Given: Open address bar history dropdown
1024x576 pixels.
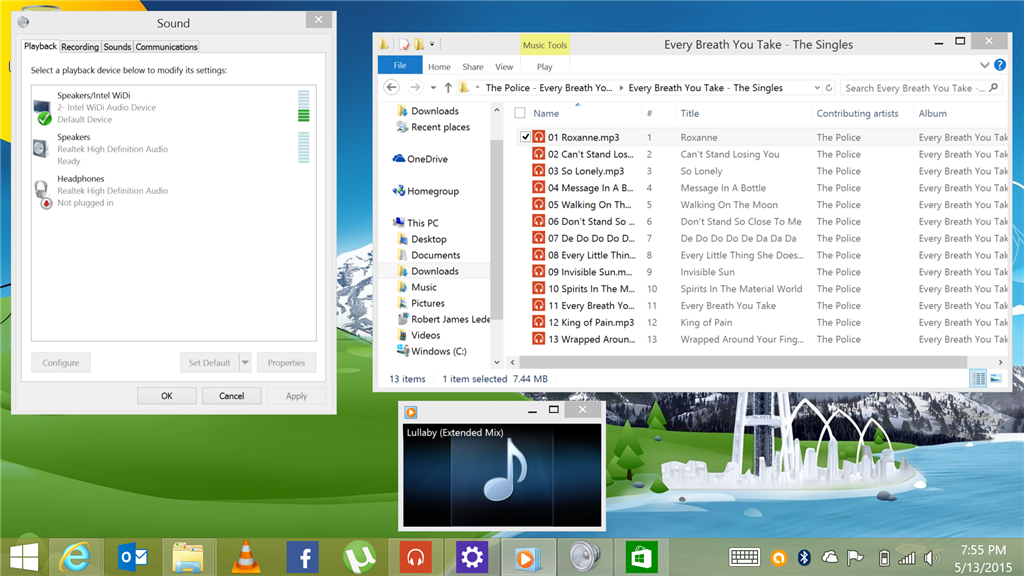Looking at the screenshot, I should [x=817, y=88].
